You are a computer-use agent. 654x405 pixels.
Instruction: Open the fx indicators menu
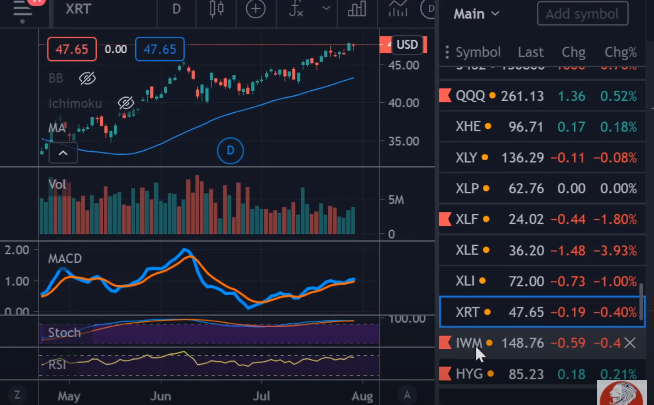[x=296, y=9]
